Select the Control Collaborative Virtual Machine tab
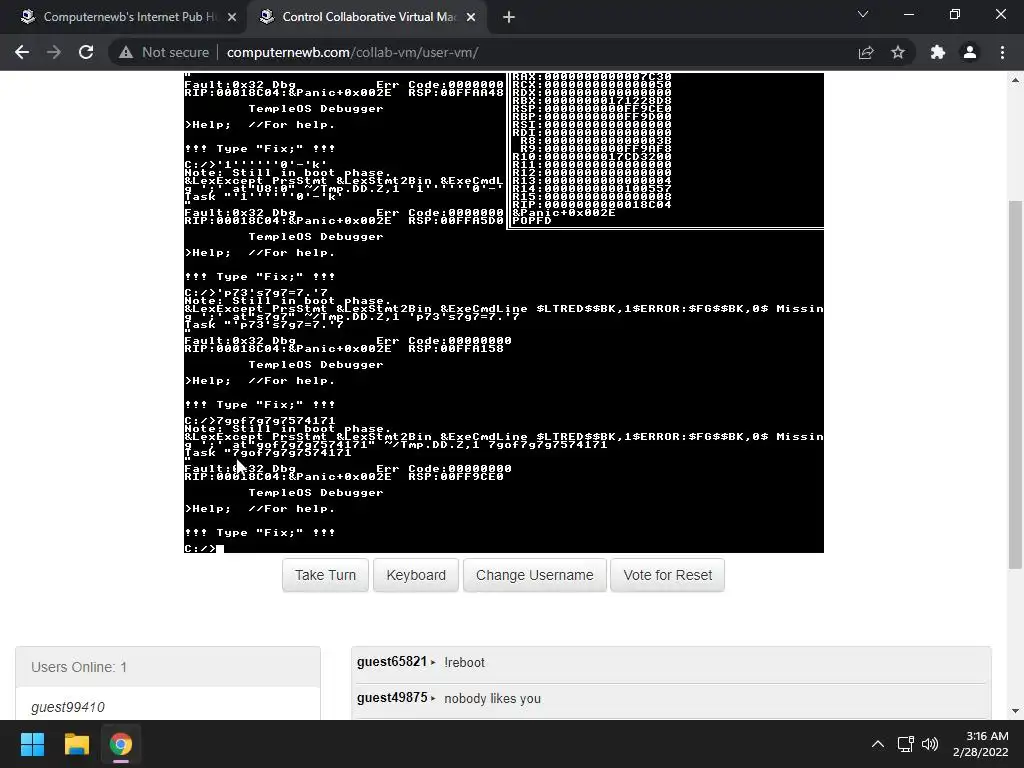Screen dimensions: 1024x768 point(366,17)
